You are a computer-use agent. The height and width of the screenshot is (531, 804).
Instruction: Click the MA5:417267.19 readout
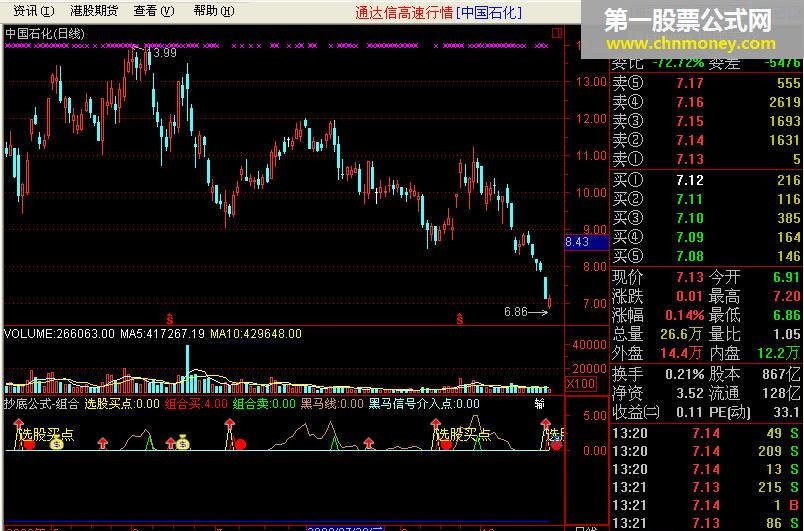click(163, 334)
